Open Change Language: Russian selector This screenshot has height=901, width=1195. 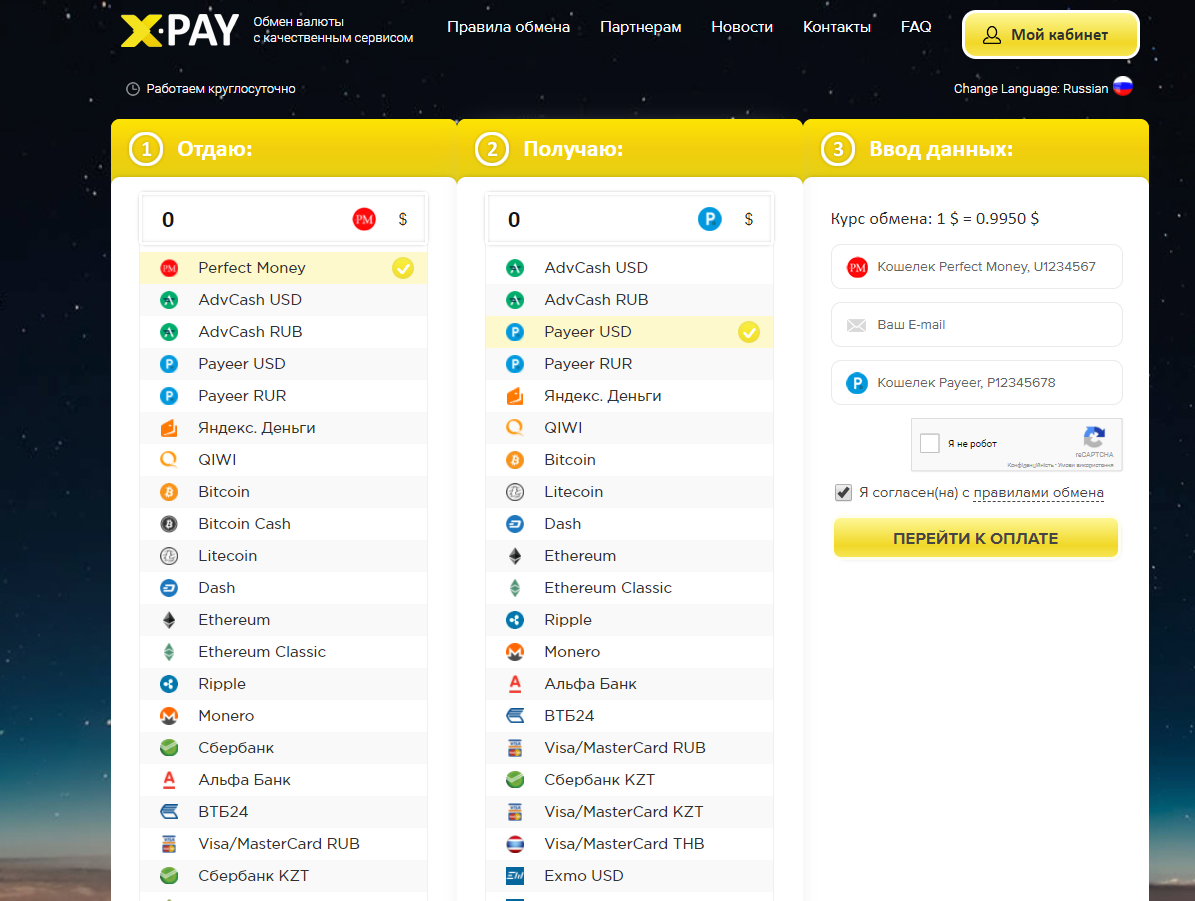(x=1043, y=88)
